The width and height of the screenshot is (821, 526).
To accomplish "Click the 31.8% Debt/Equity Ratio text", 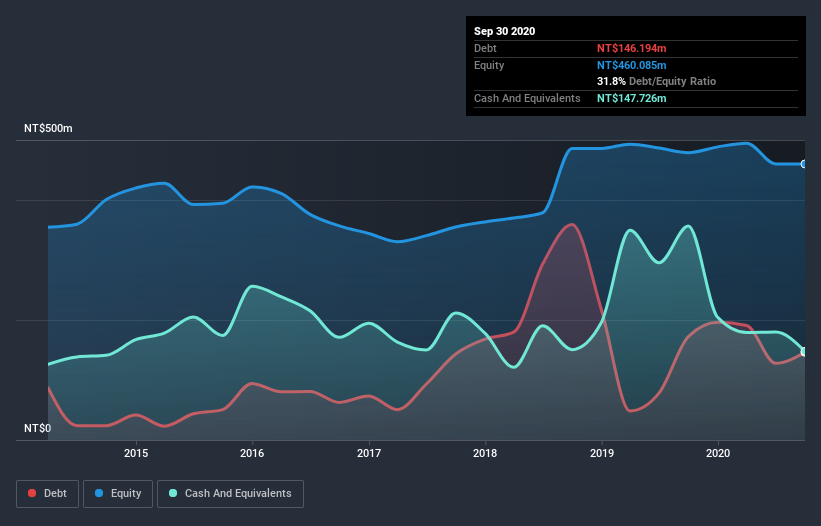I will coord(657,81).
